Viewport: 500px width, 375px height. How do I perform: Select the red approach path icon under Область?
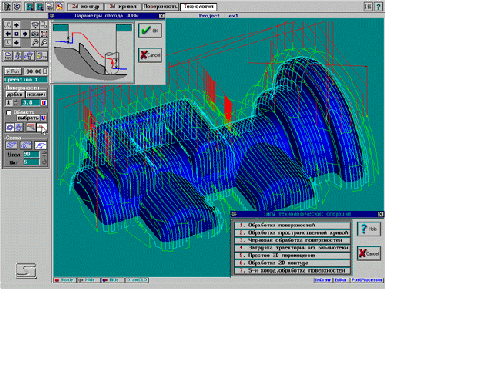42,128
